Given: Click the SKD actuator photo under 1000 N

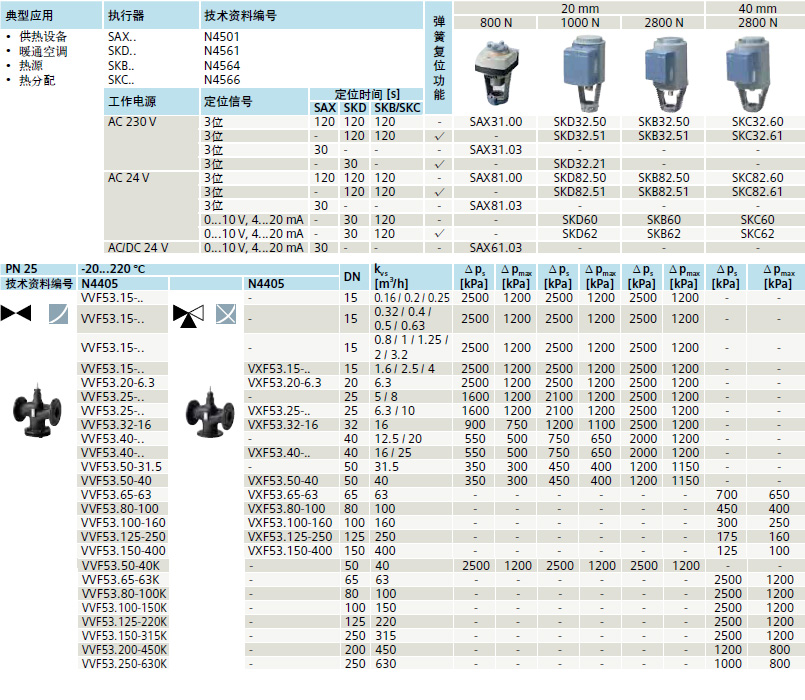Looking at the screenshot, I should click(x=584, y=73).
